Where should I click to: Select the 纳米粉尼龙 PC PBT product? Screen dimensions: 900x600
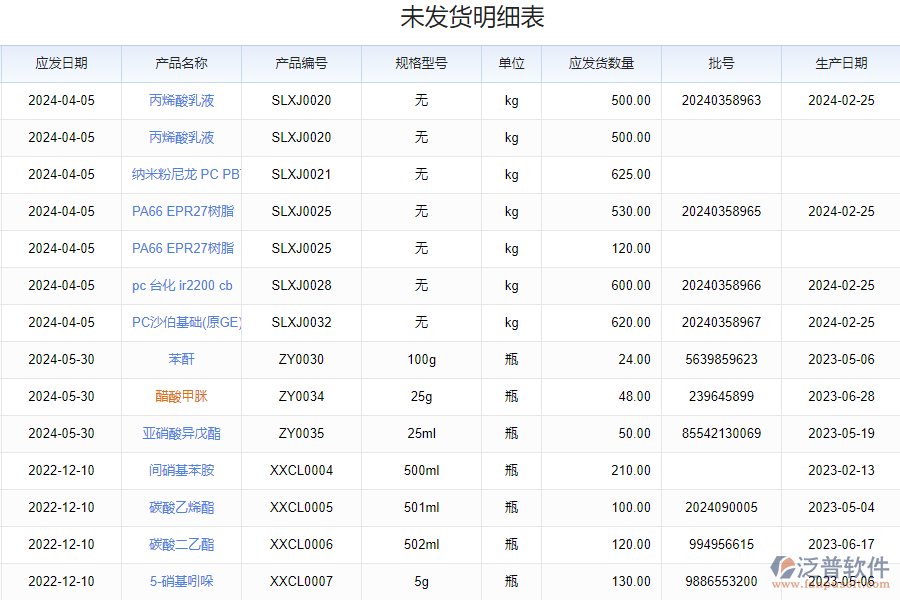click(x=180, y=174)
